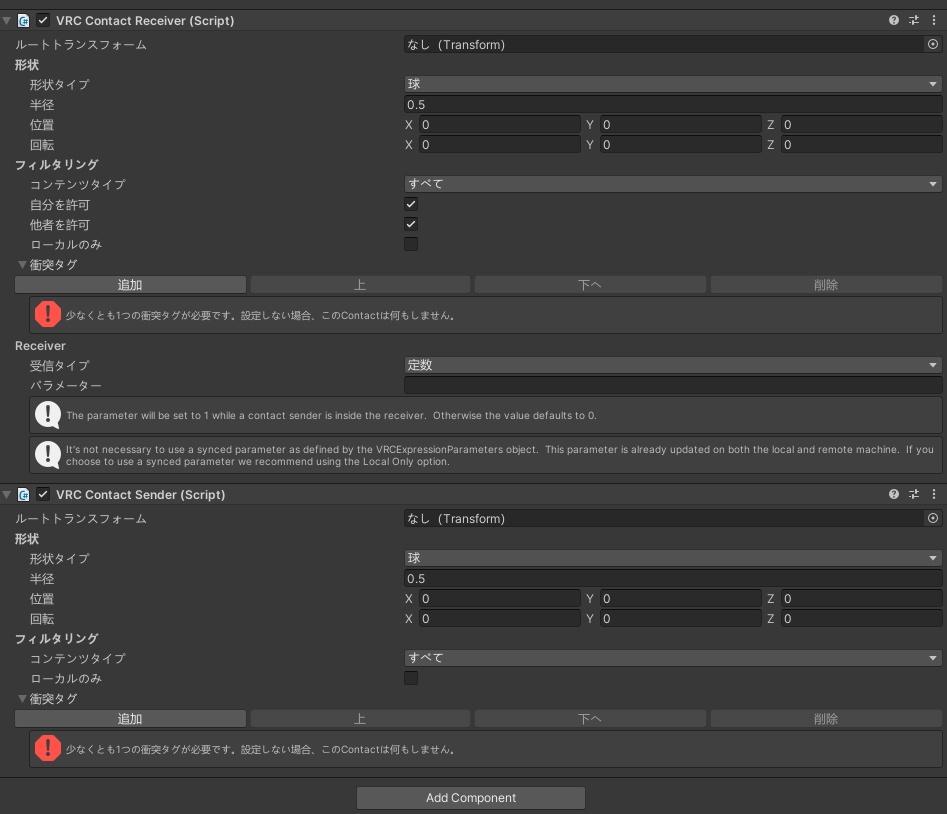Click Sender 半径 input field
The image size is (947, 814).
[673, 578]
